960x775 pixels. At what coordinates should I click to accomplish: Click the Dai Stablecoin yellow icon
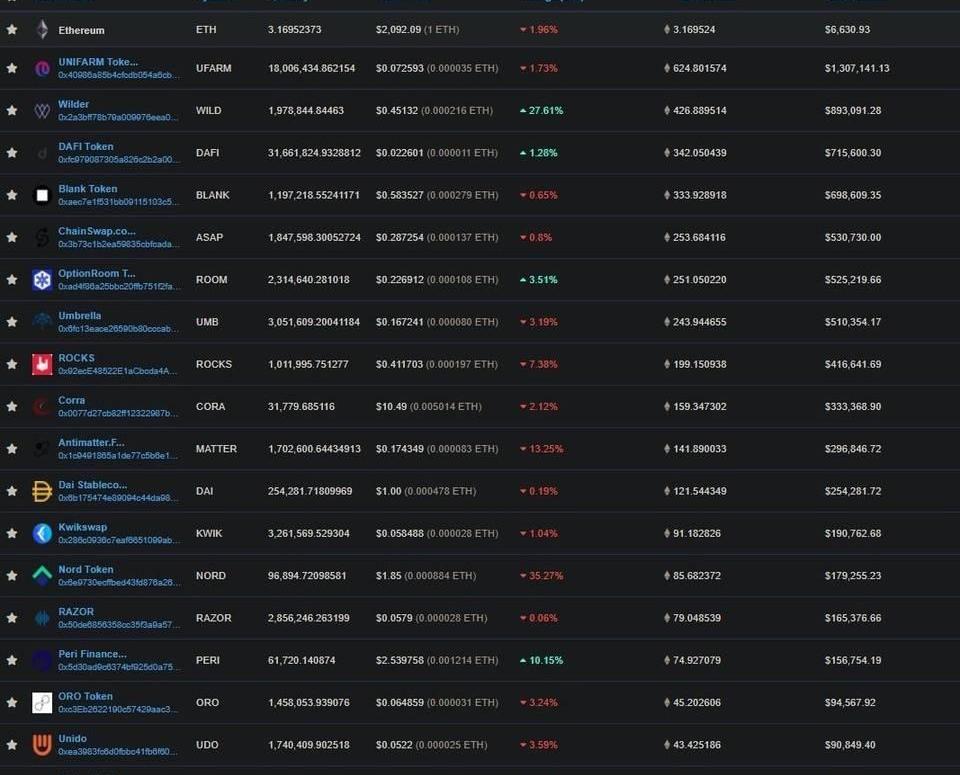tap(42, 491)
